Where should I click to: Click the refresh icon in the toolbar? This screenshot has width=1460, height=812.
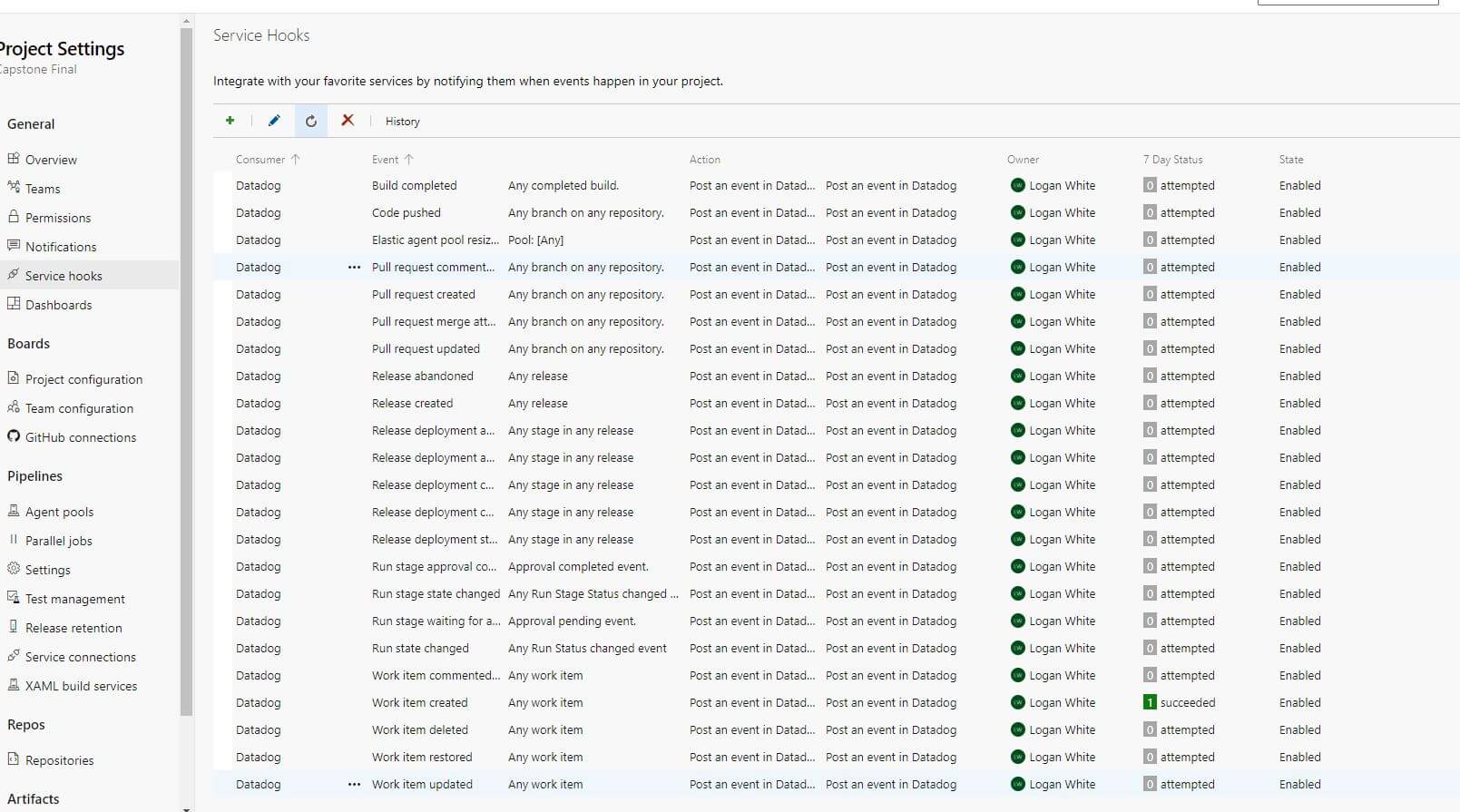(x=311, y=121)
